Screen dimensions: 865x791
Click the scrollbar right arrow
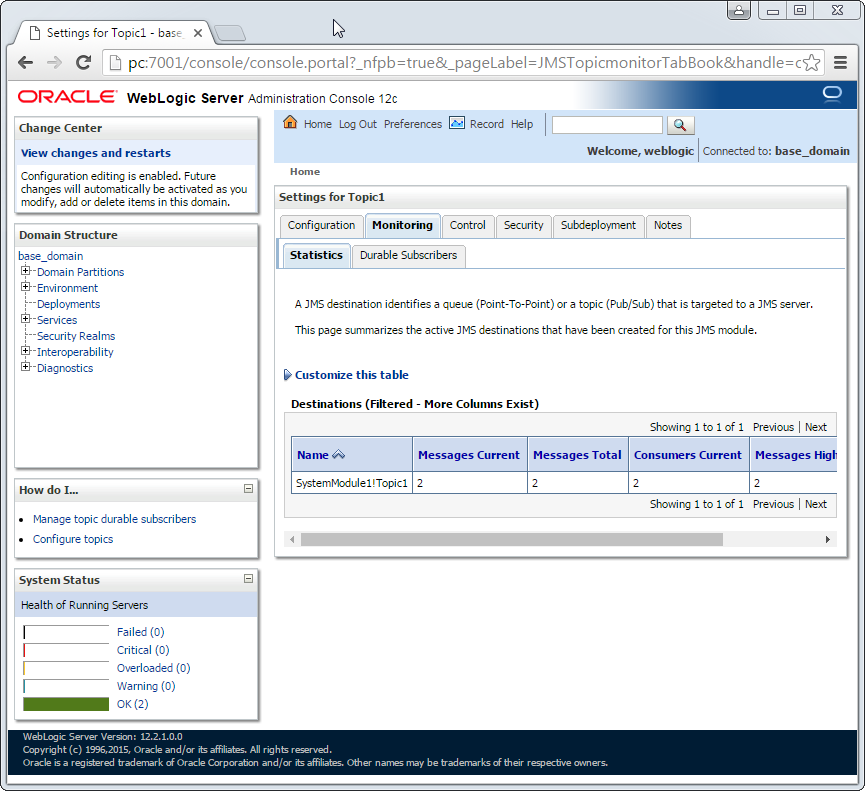827,539
